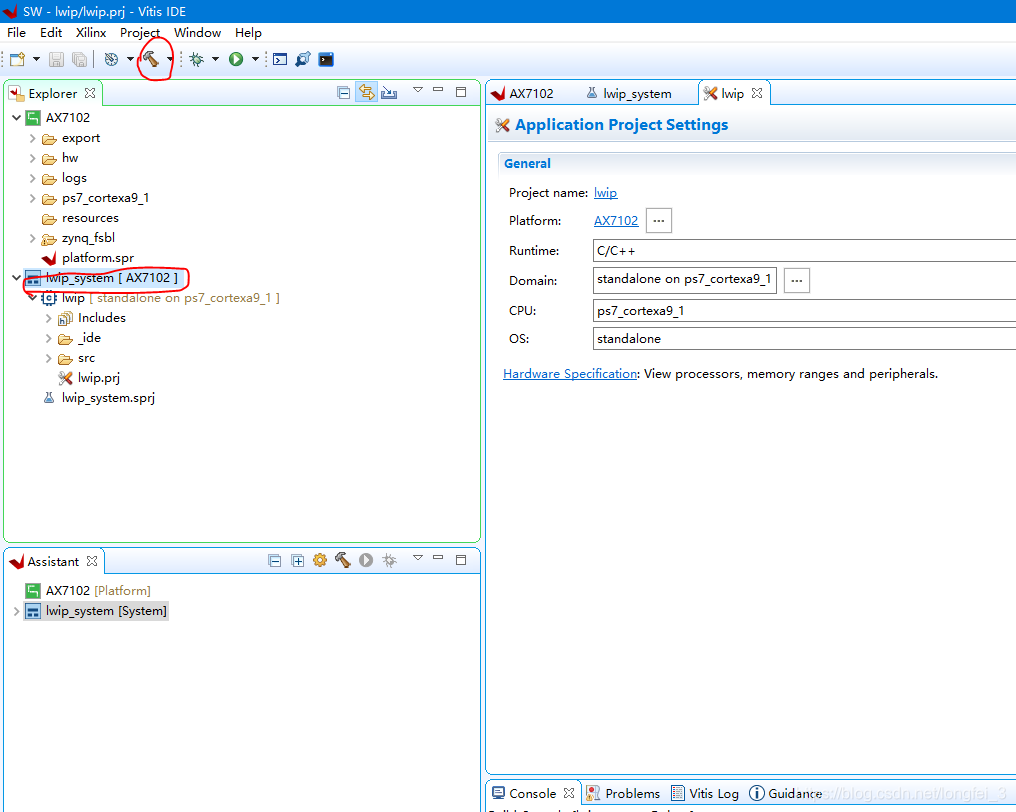Click the Program device toolbar icon
Screen dimensions: 1016x812
(x=303, y=60)
